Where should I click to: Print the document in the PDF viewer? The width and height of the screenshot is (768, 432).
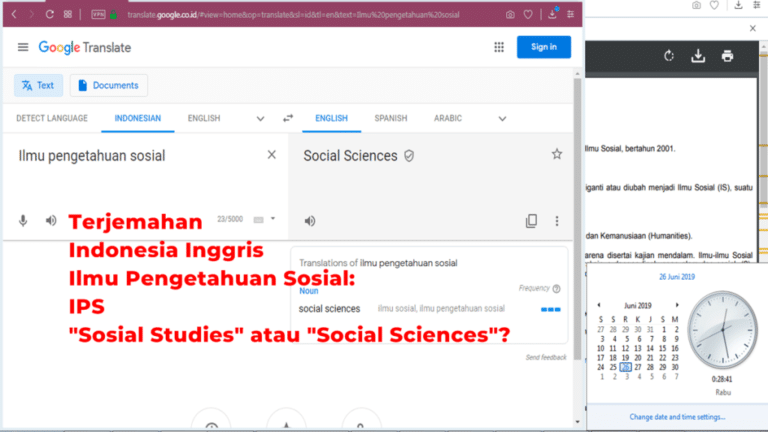[x=727, y=56]
